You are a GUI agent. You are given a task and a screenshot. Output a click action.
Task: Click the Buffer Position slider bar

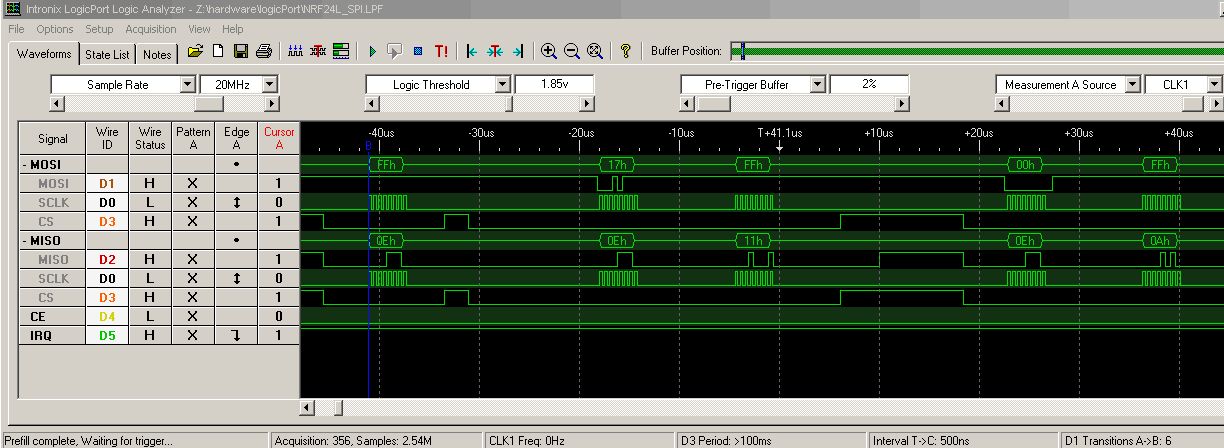pyautogui.click(x=975, y=51)
